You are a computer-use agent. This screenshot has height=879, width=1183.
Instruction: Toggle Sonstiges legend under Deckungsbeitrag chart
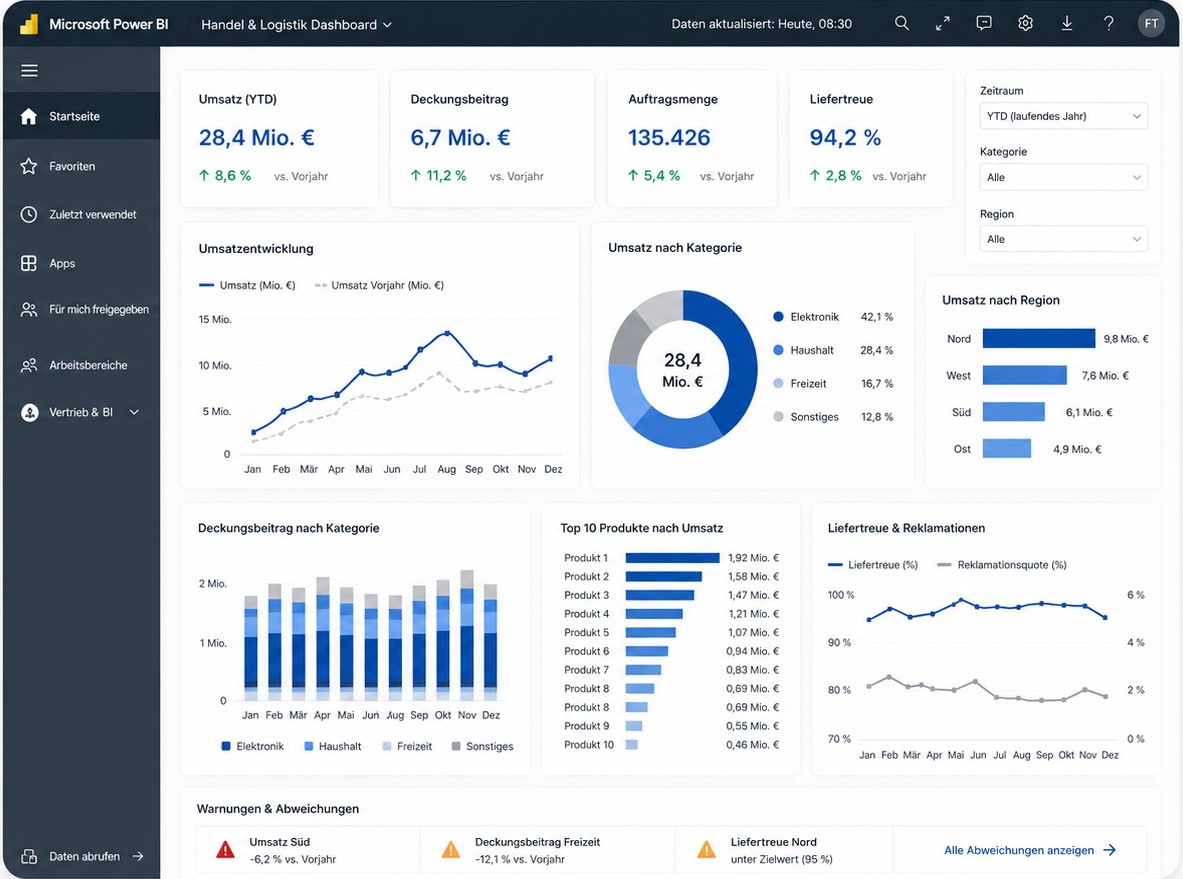click(482, 746)
